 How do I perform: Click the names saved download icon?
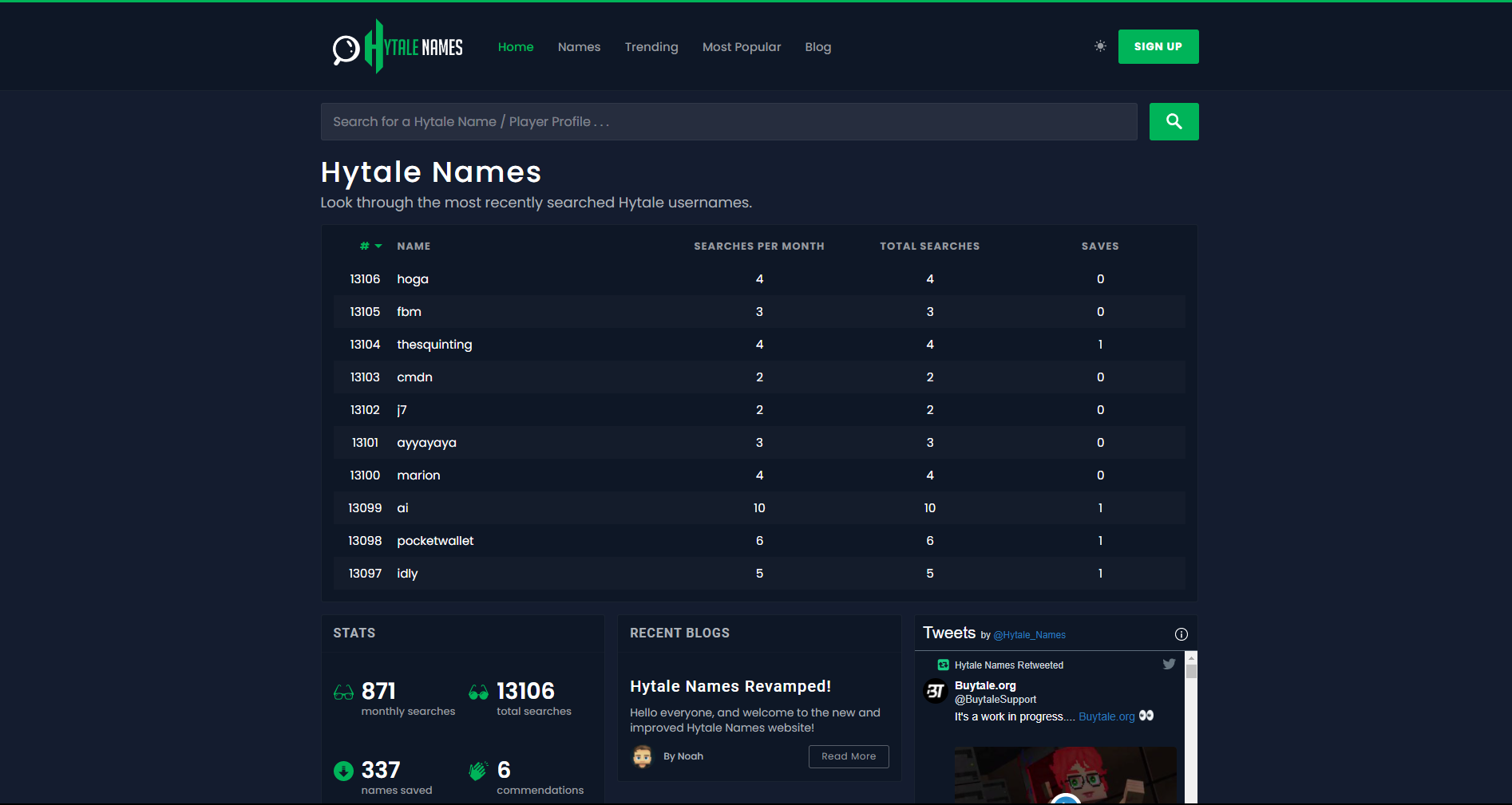[343, 771]
